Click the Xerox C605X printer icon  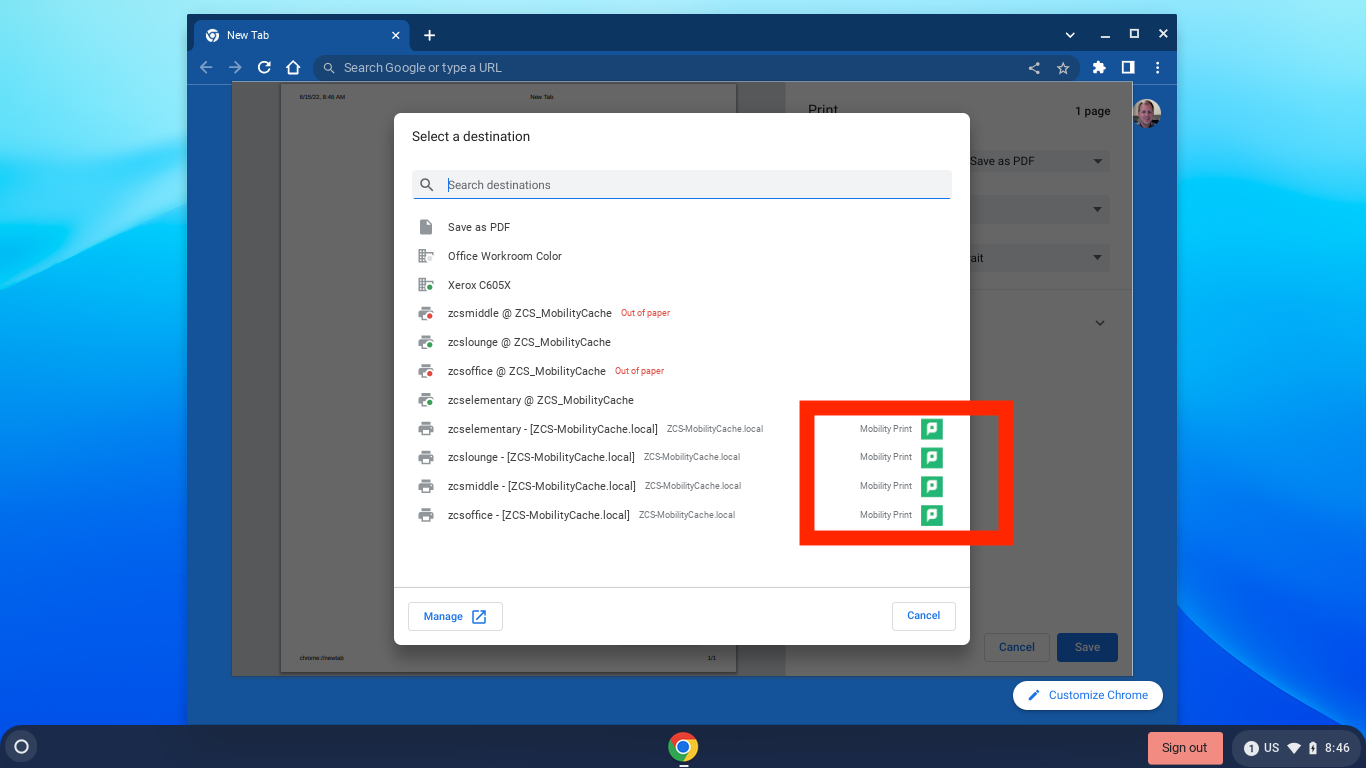click(x=426, y=285)
